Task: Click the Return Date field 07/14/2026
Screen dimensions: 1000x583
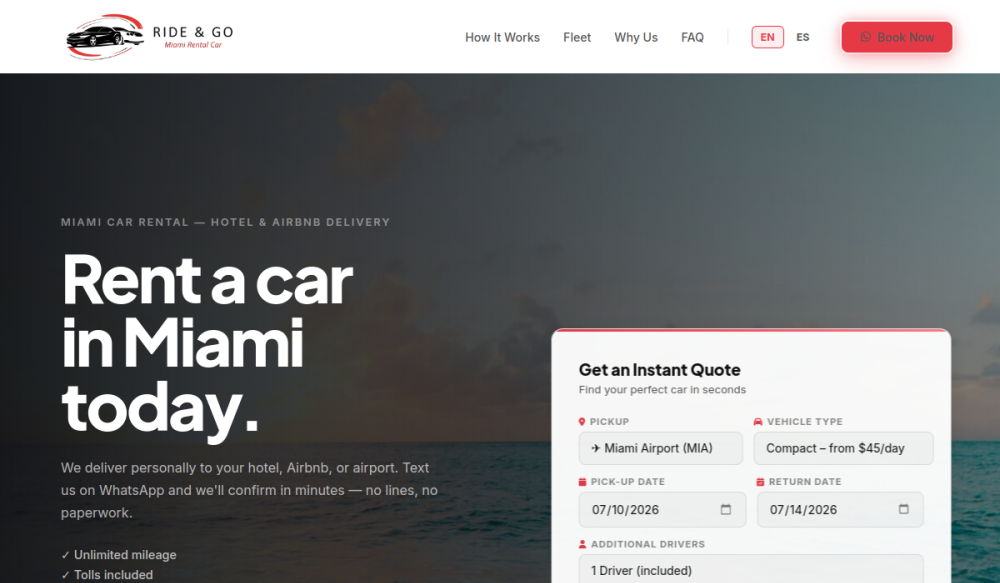Action: pos(840,510)
